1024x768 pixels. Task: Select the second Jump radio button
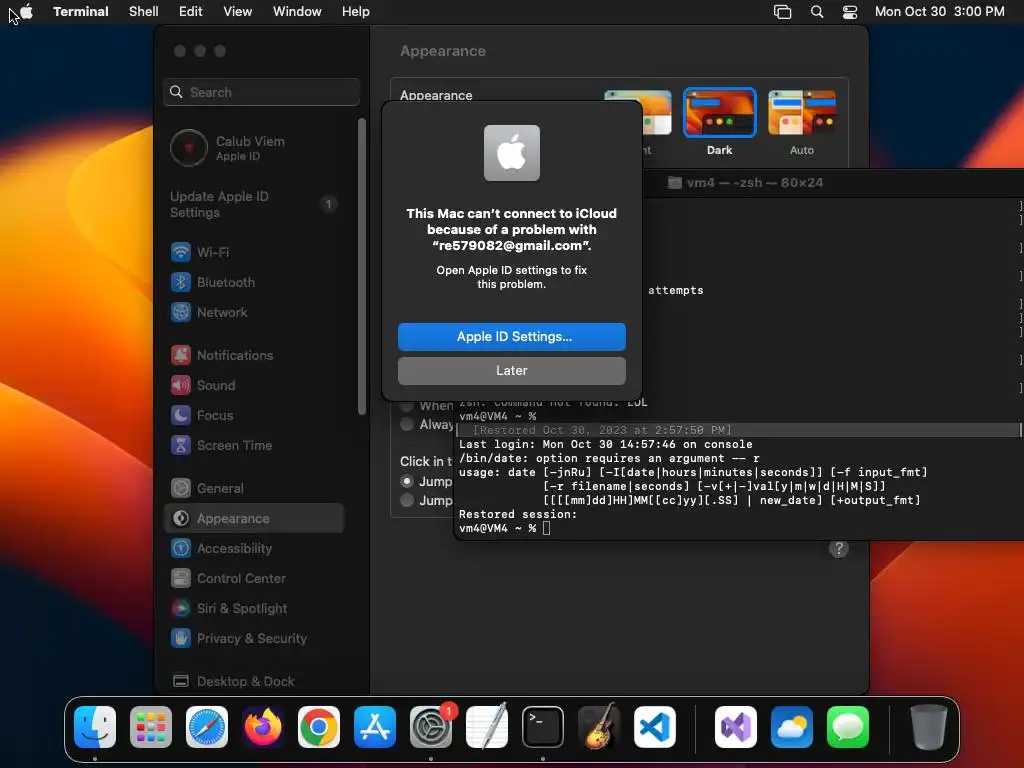click(x=407, y=500)
